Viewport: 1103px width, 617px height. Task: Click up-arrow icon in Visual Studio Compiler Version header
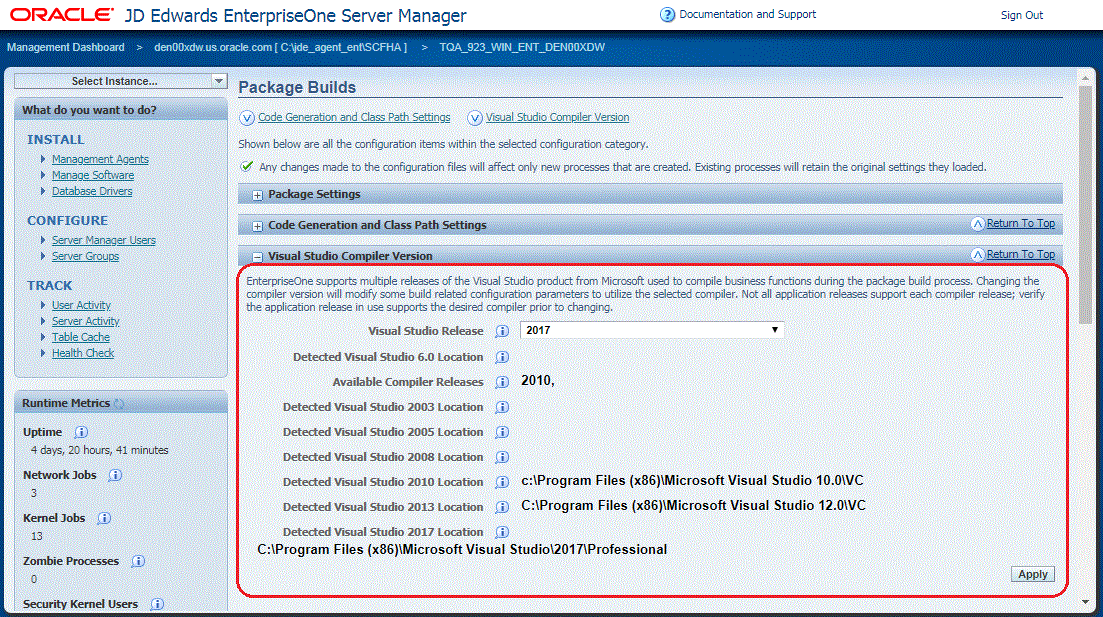pos(977,255)
